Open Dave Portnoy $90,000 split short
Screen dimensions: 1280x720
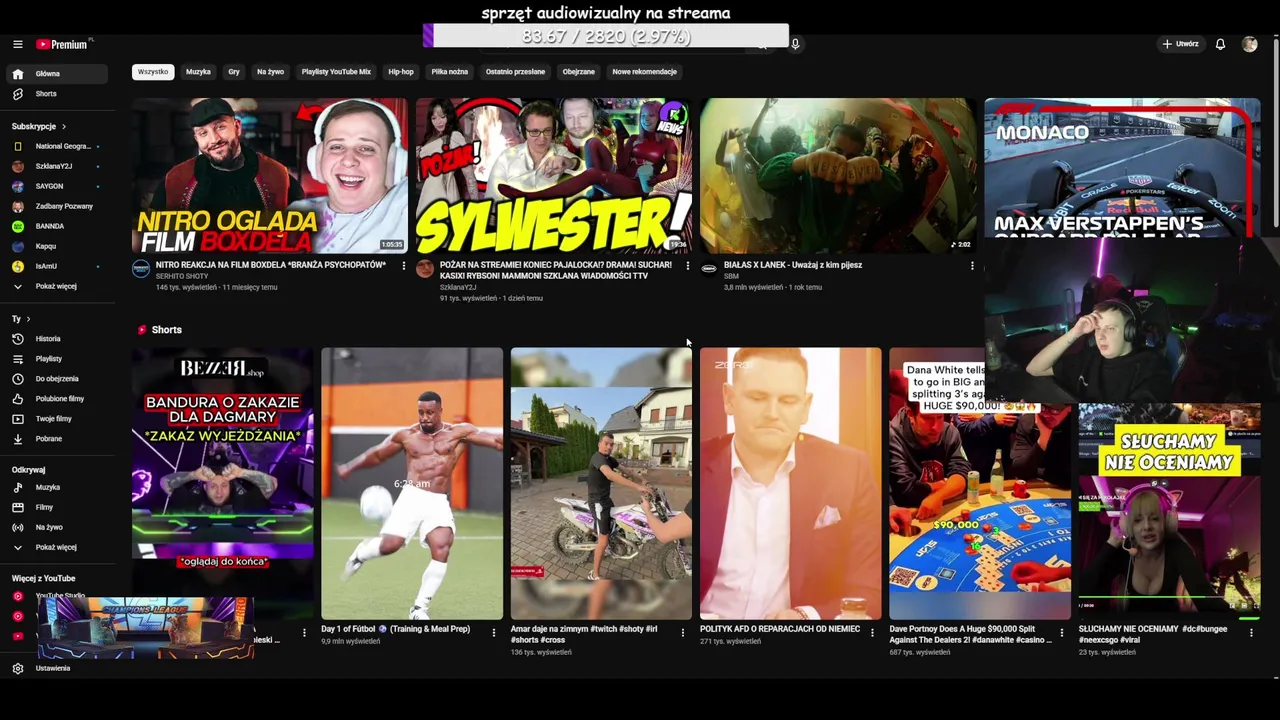980,484
